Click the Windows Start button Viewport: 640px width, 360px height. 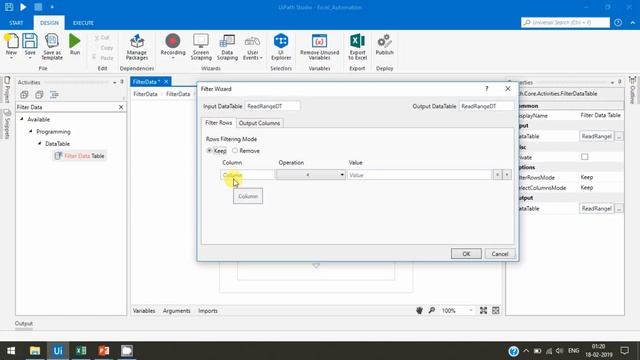click(x=11, y=351)
